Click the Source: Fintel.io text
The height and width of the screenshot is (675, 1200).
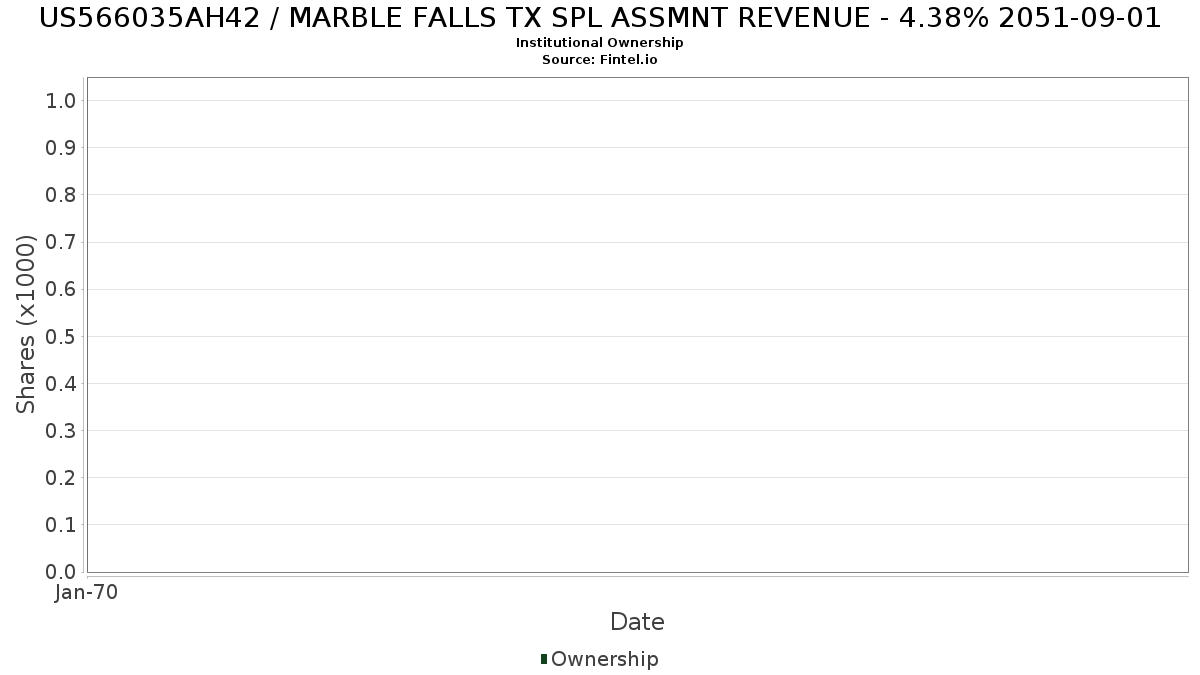(x=600, y=60)
